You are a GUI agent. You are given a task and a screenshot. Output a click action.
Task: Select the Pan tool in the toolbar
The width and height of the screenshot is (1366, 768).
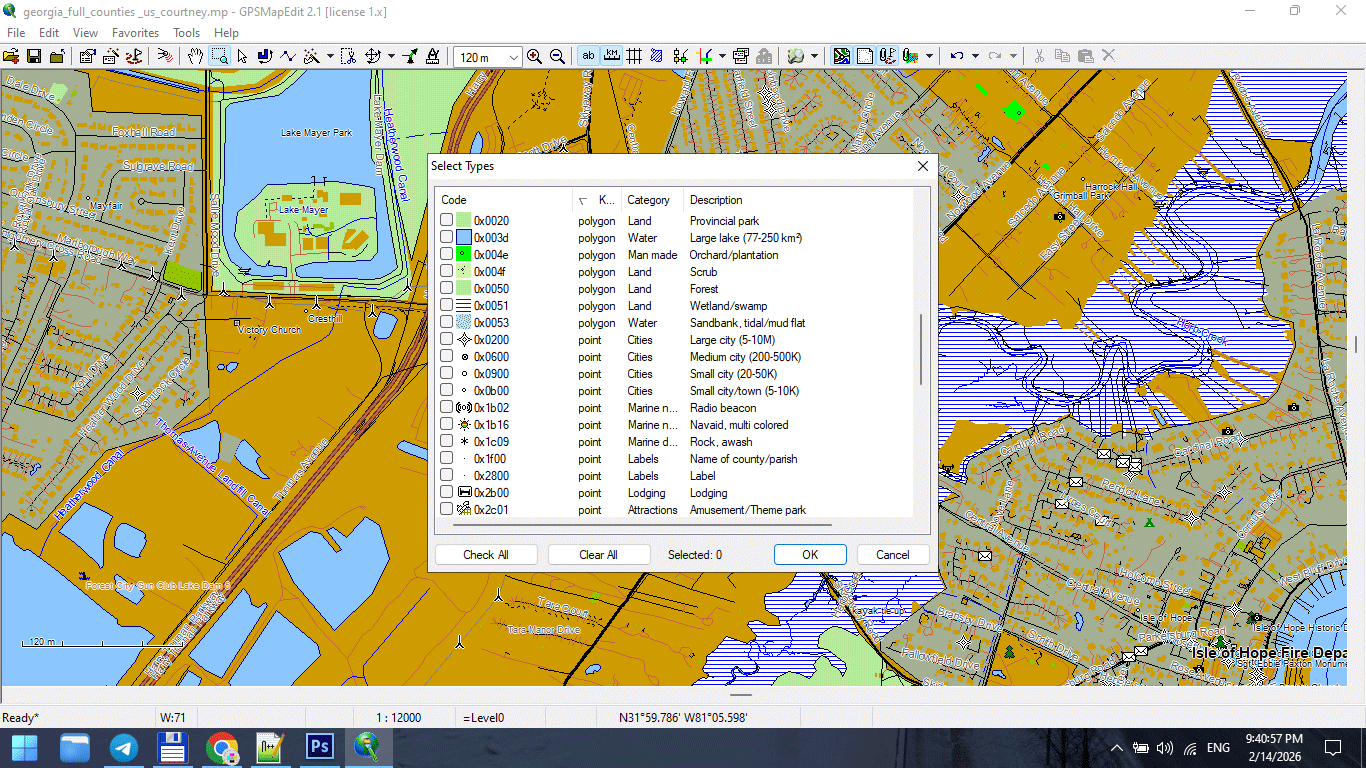pos(193,56)
